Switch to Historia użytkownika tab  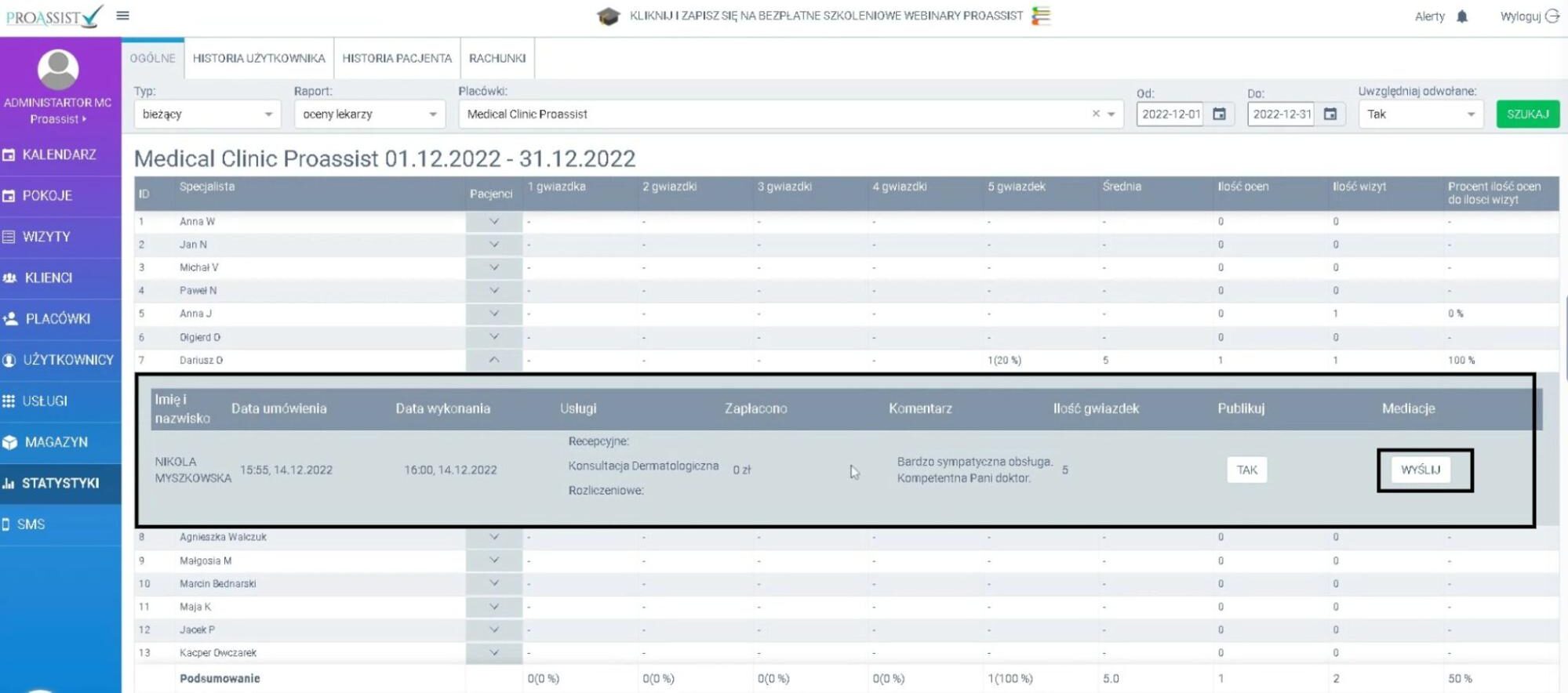click(259, 58)
